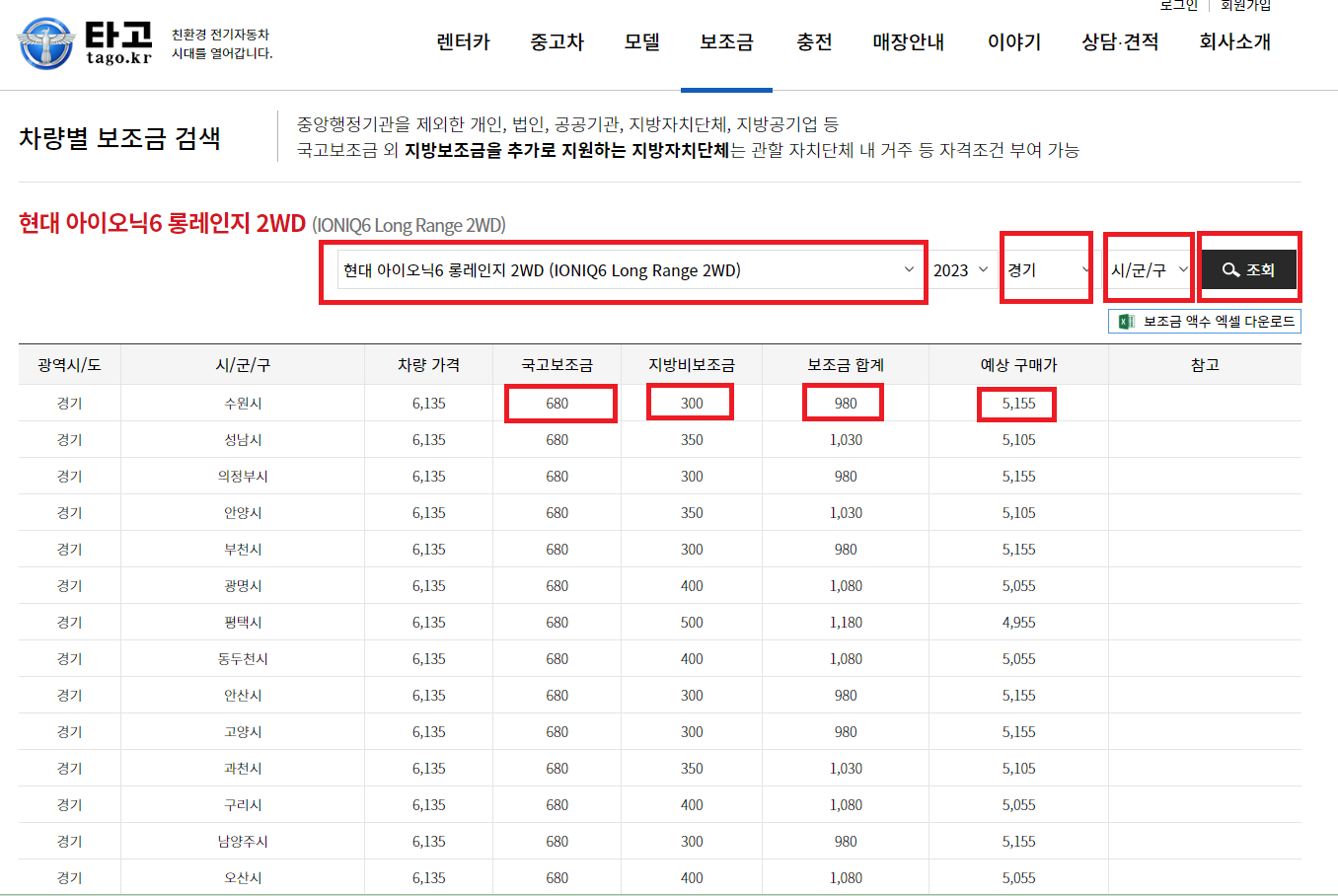The height and width of the screenshot is (896, 1338).
Task: Click the 참고 column header
Action: click(1205, 365)
